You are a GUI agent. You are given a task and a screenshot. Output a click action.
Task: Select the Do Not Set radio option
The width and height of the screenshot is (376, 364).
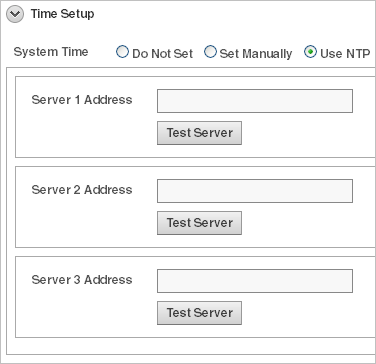pos(122,52)
